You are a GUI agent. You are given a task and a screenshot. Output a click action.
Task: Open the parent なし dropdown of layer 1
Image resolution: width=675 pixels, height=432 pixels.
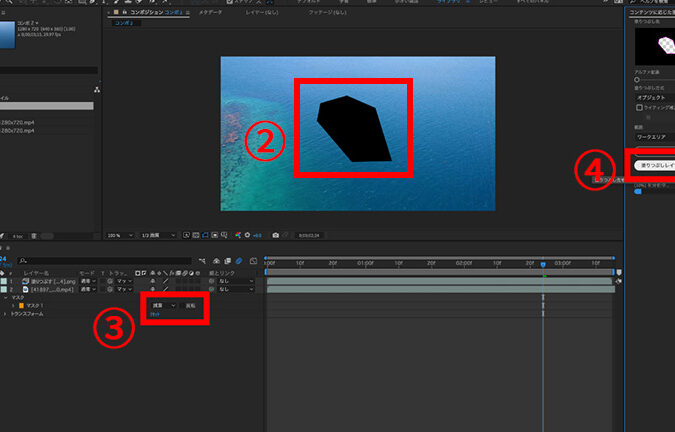[236, 281]
